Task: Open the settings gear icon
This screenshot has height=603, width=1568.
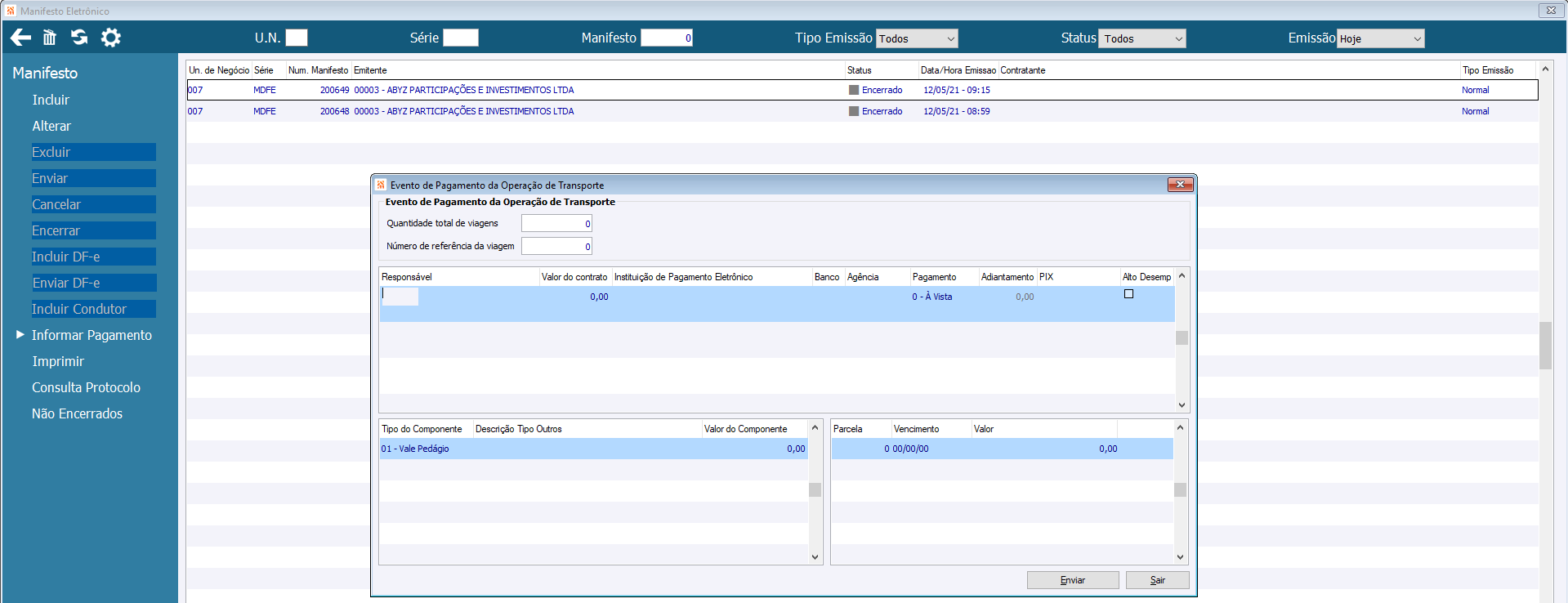Action: pyautogui.click(x=110, y=38)
